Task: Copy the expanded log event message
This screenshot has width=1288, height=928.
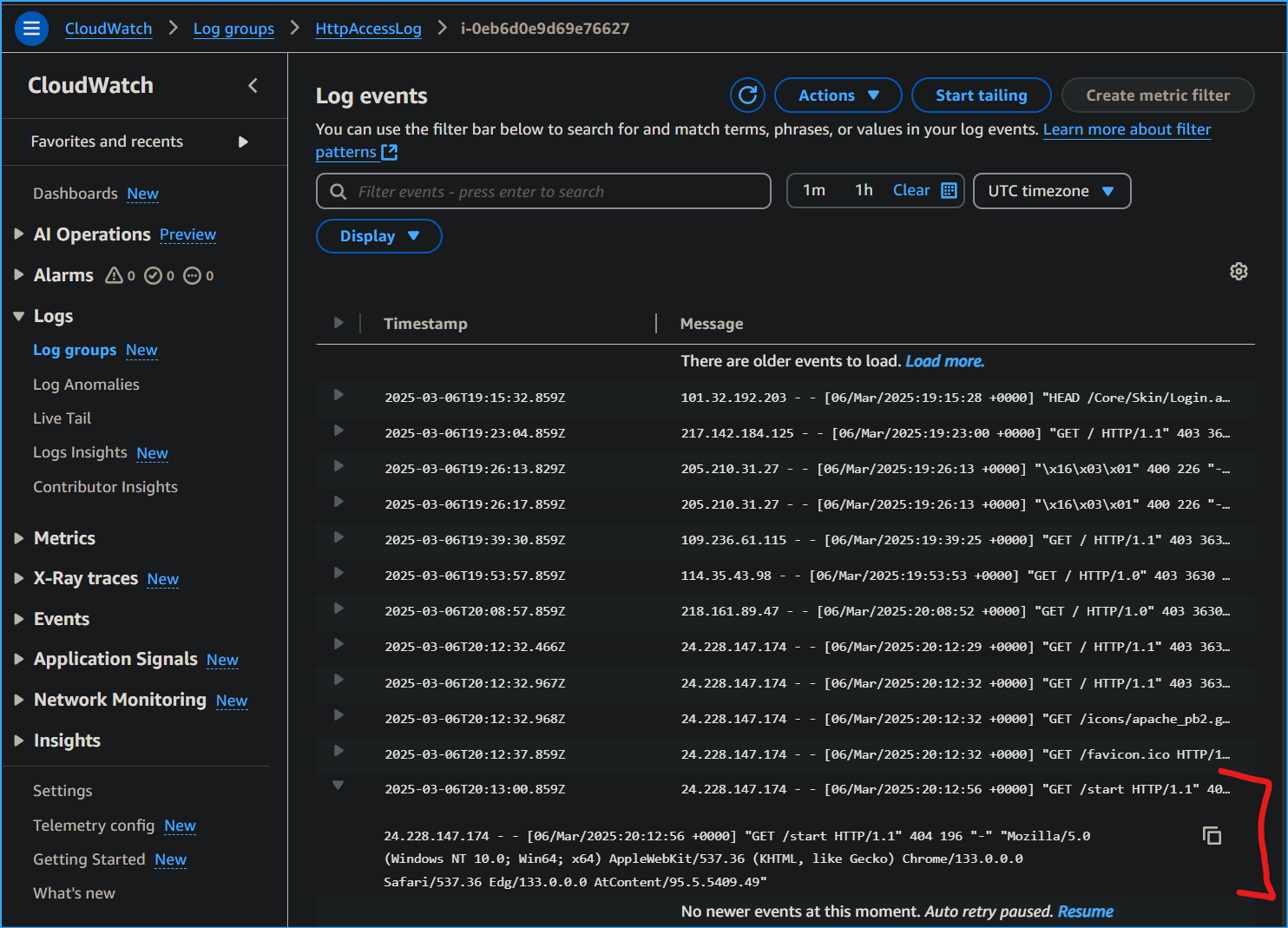Action: tap(1212, 835)
